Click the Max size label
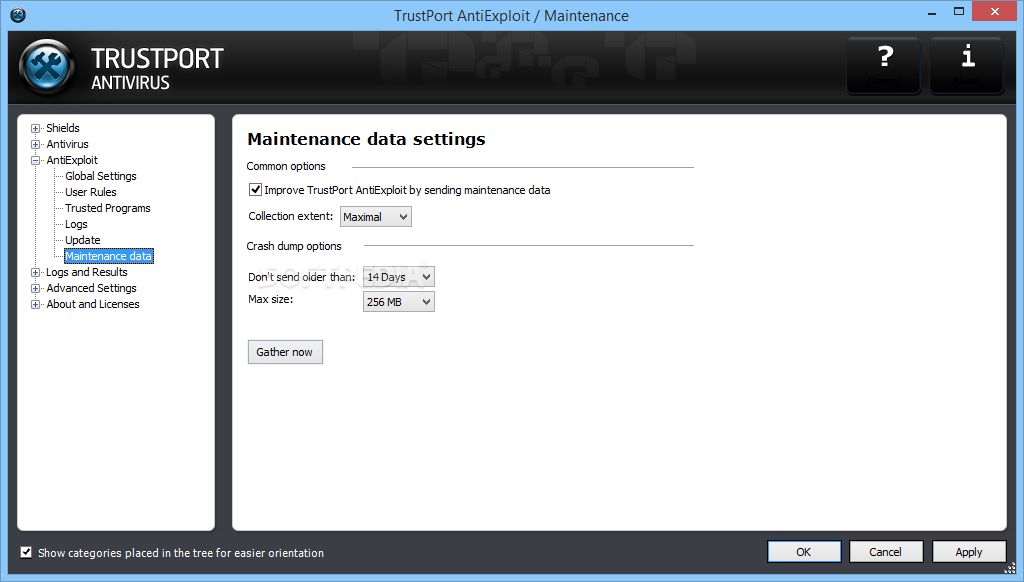 (270, 299)
